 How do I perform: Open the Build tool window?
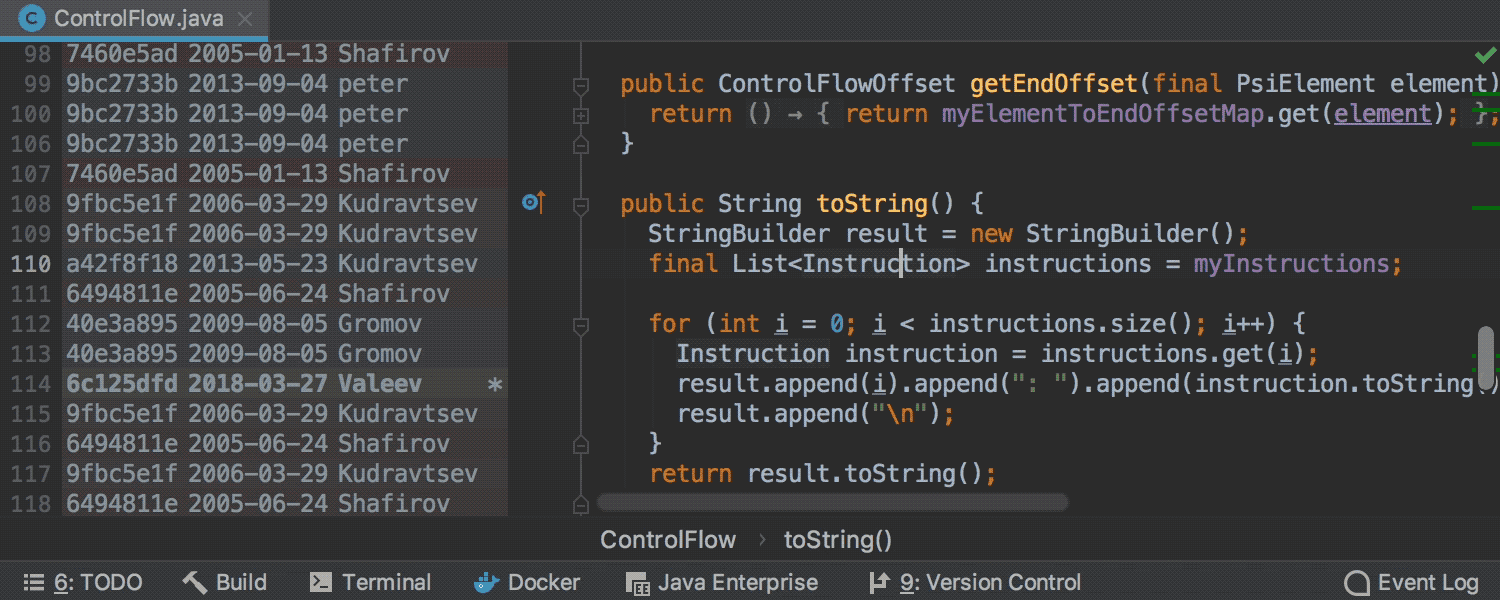[225, 582]
